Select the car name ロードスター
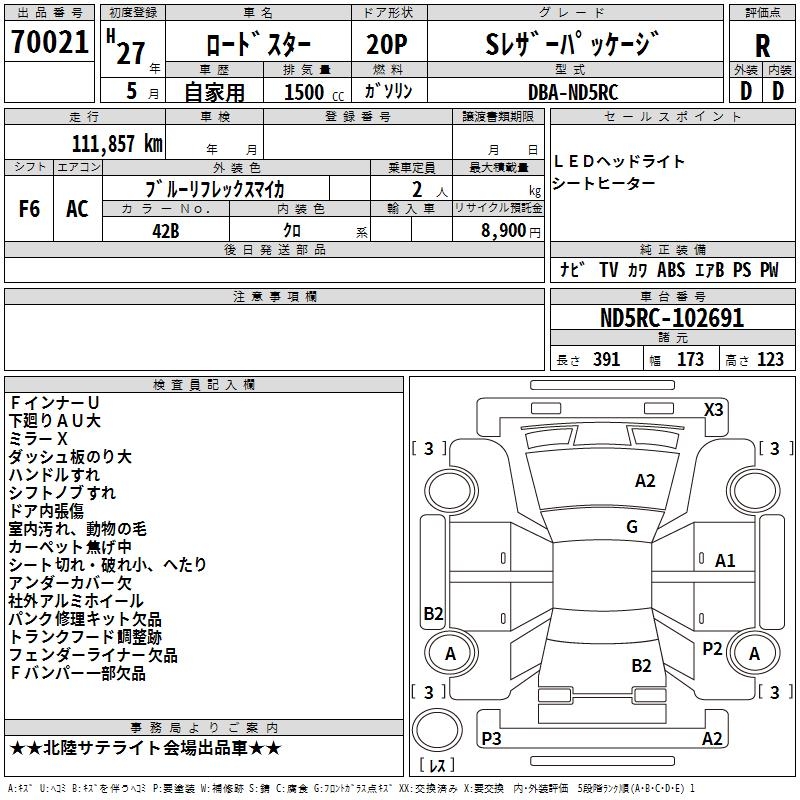 pos(258,44)
